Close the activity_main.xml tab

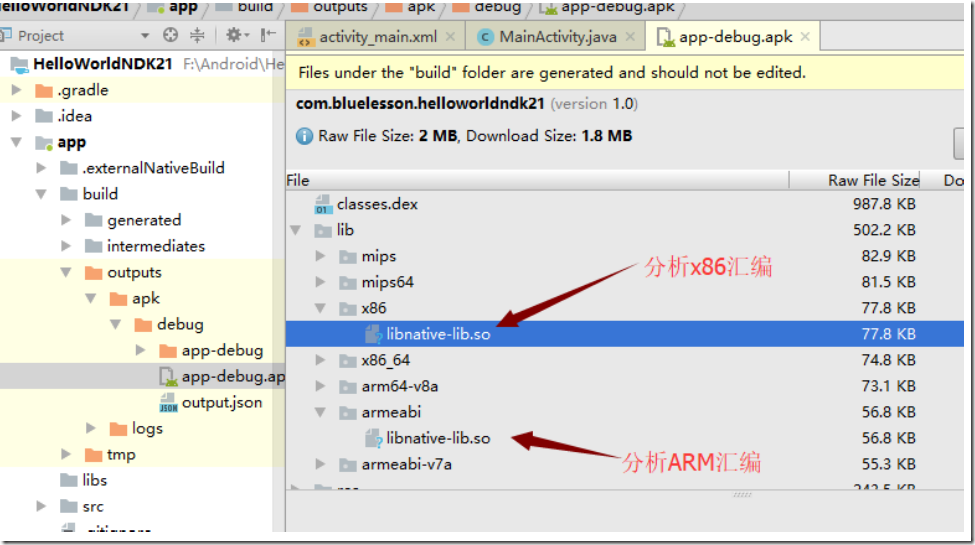tap(451, 37)
